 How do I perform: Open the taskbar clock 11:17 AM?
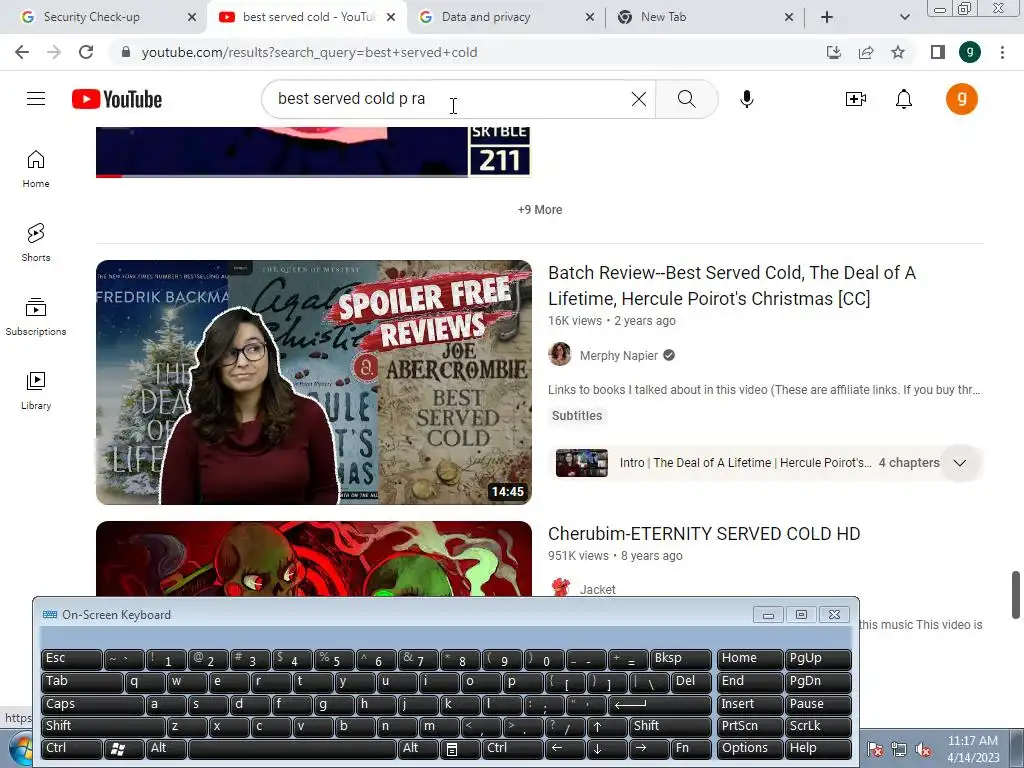pyautogui.click(x=972, y=749)
